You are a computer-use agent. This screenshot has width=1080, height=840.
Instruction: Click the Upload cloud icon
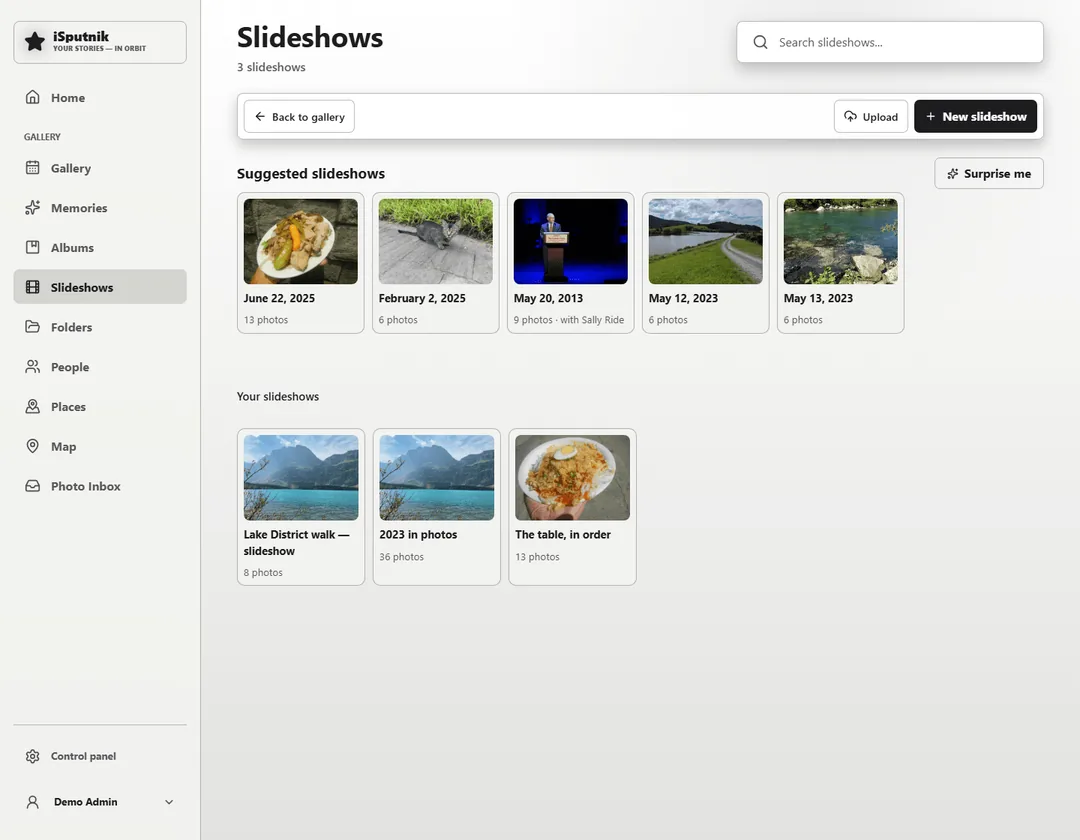point(851,116)
